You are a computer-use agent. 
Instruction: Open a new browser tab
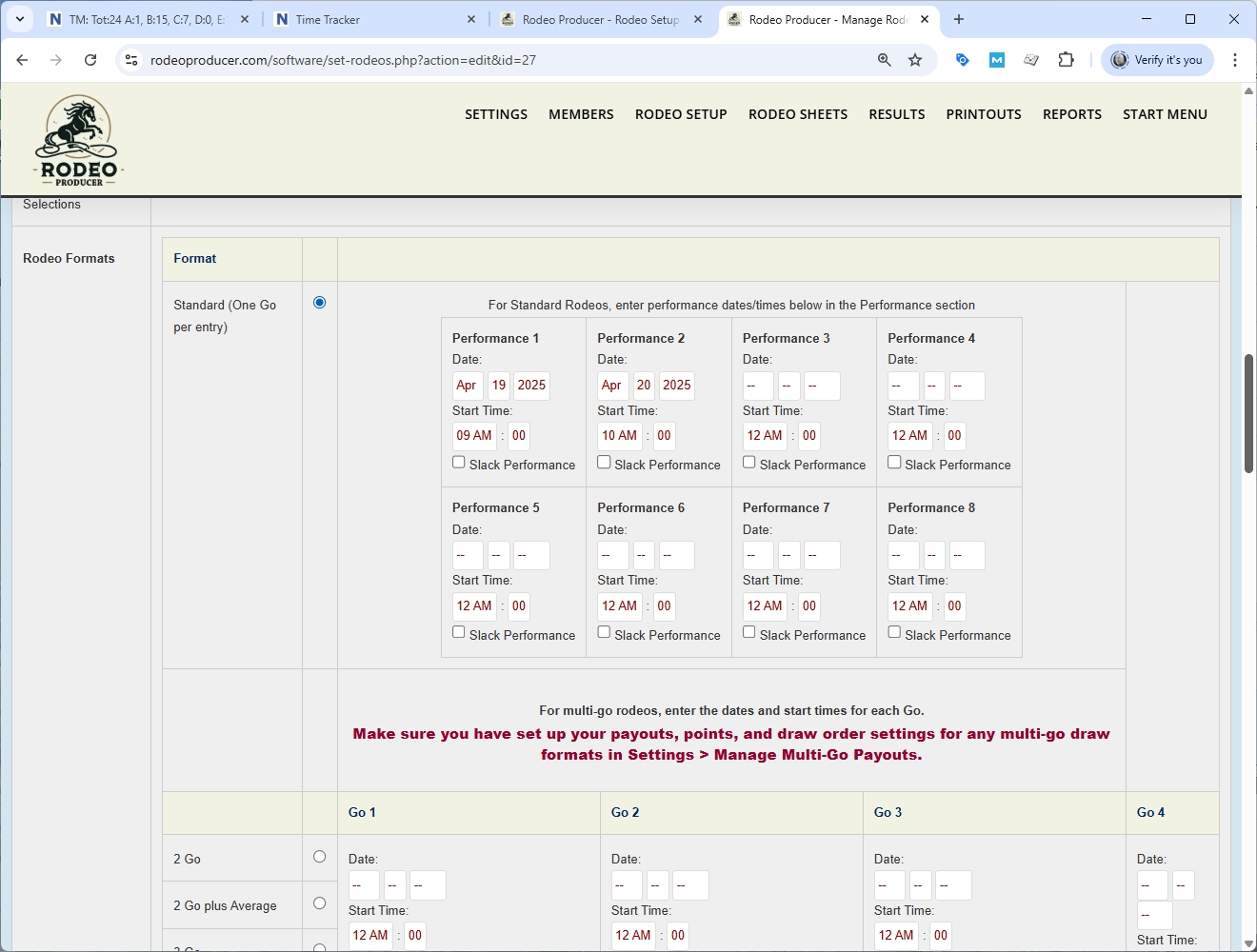[959, 19]
